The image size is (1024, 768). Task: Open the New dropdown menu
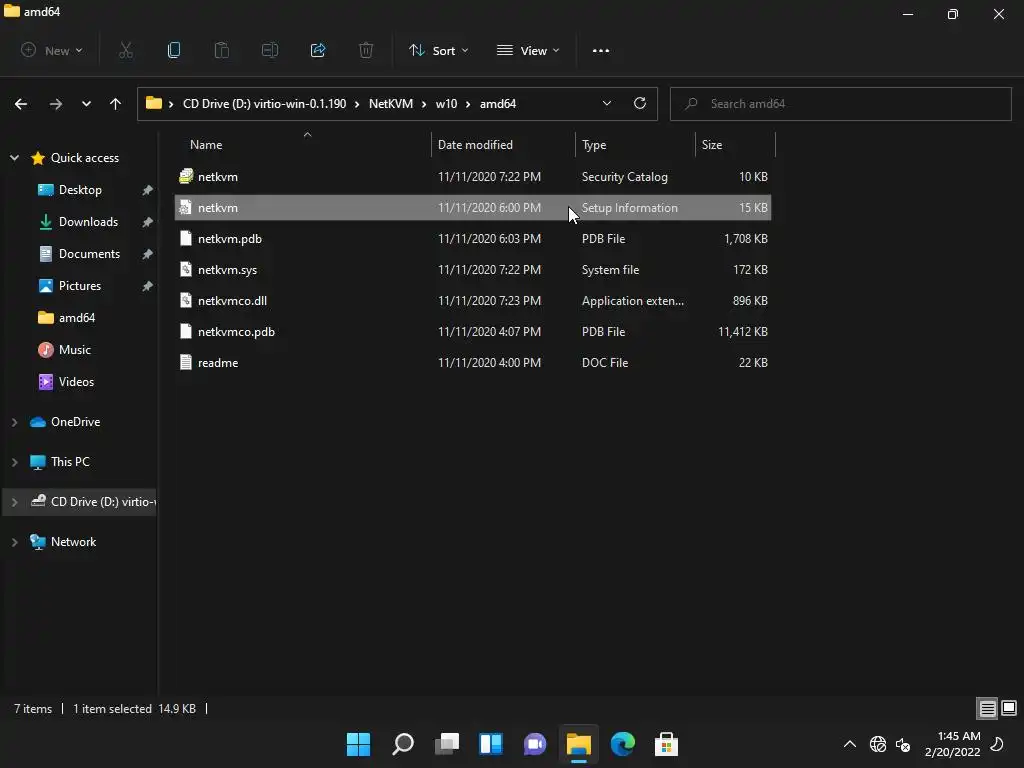52,50
